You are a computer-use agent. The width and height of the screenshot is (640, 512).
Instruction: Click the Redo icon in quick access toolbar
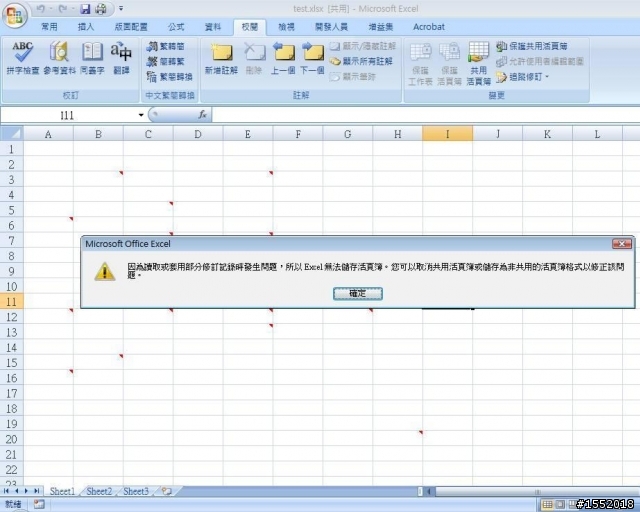pos(62,9)
